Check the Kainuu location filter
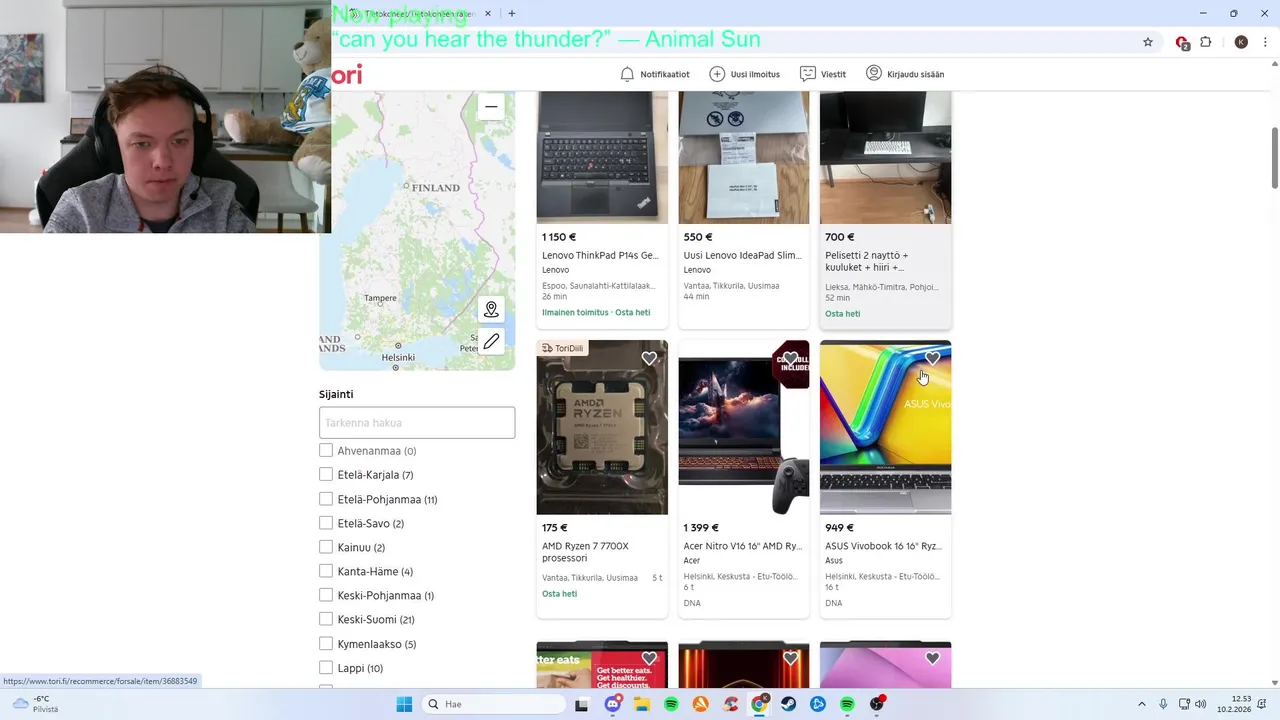Screen dimensions: 1280x720 click(x=326, y=547)
